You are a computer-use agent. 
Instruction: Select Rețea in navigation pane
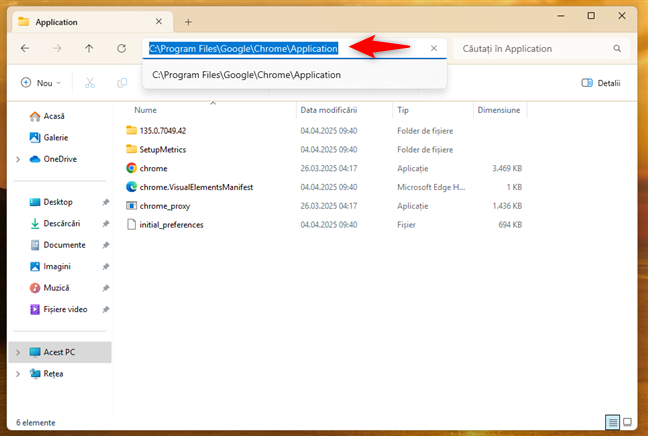[x=53, y=374]
